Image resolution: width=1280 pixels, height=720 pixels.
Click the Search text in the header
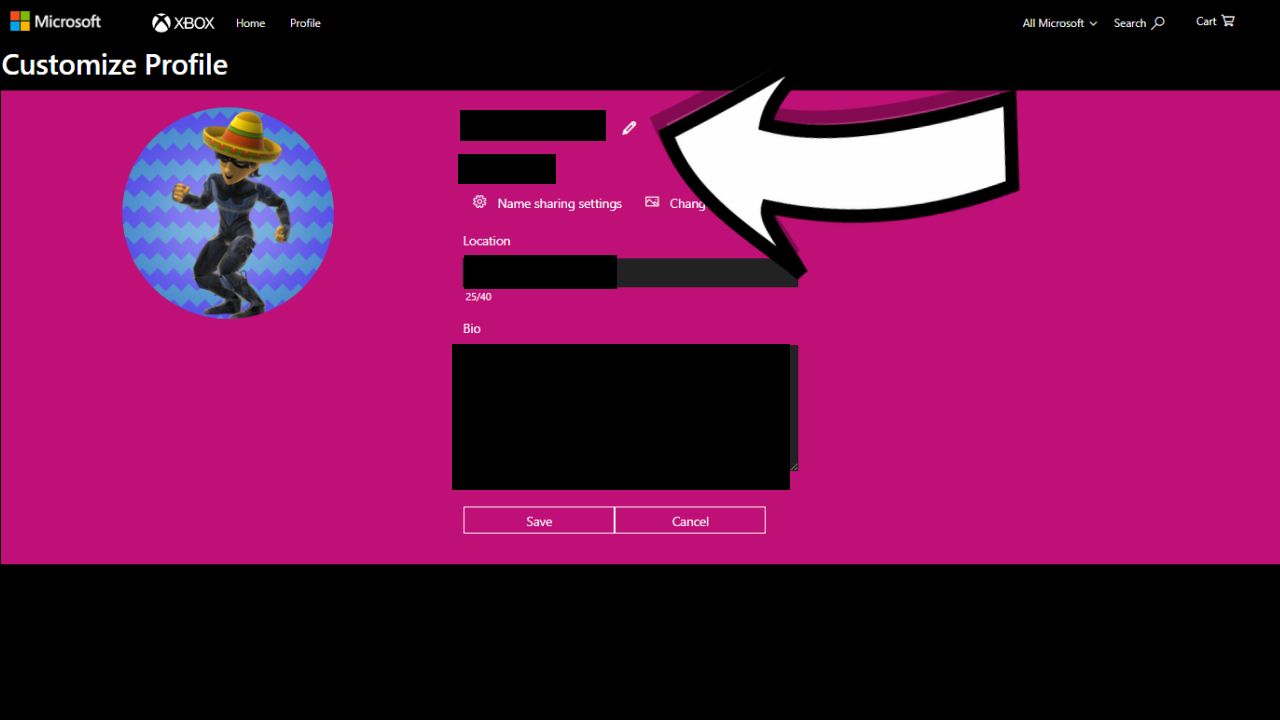tap(1129, 23)
